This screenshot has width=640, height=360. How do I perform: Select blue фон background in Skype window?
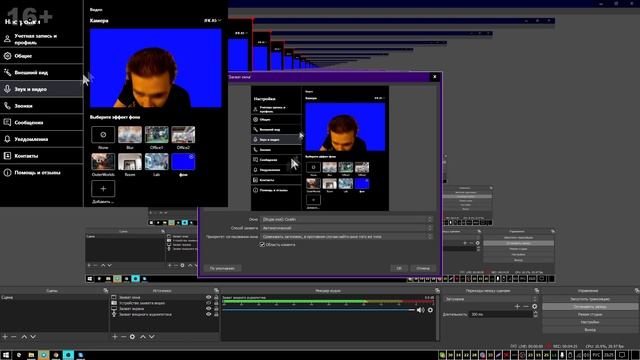point(183,162)
